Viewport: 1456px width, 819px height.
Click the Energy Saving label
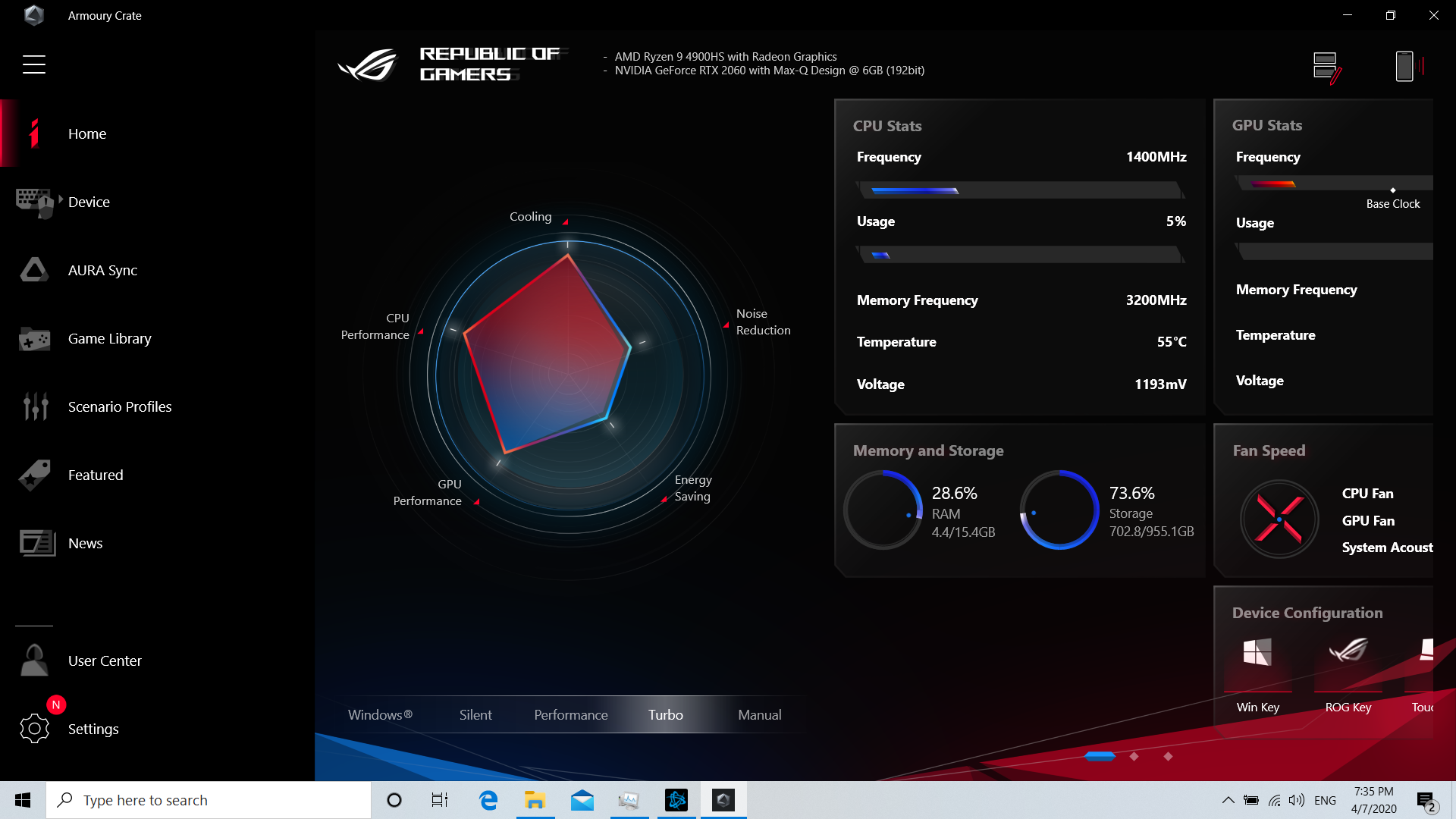[x=693, y=488]
